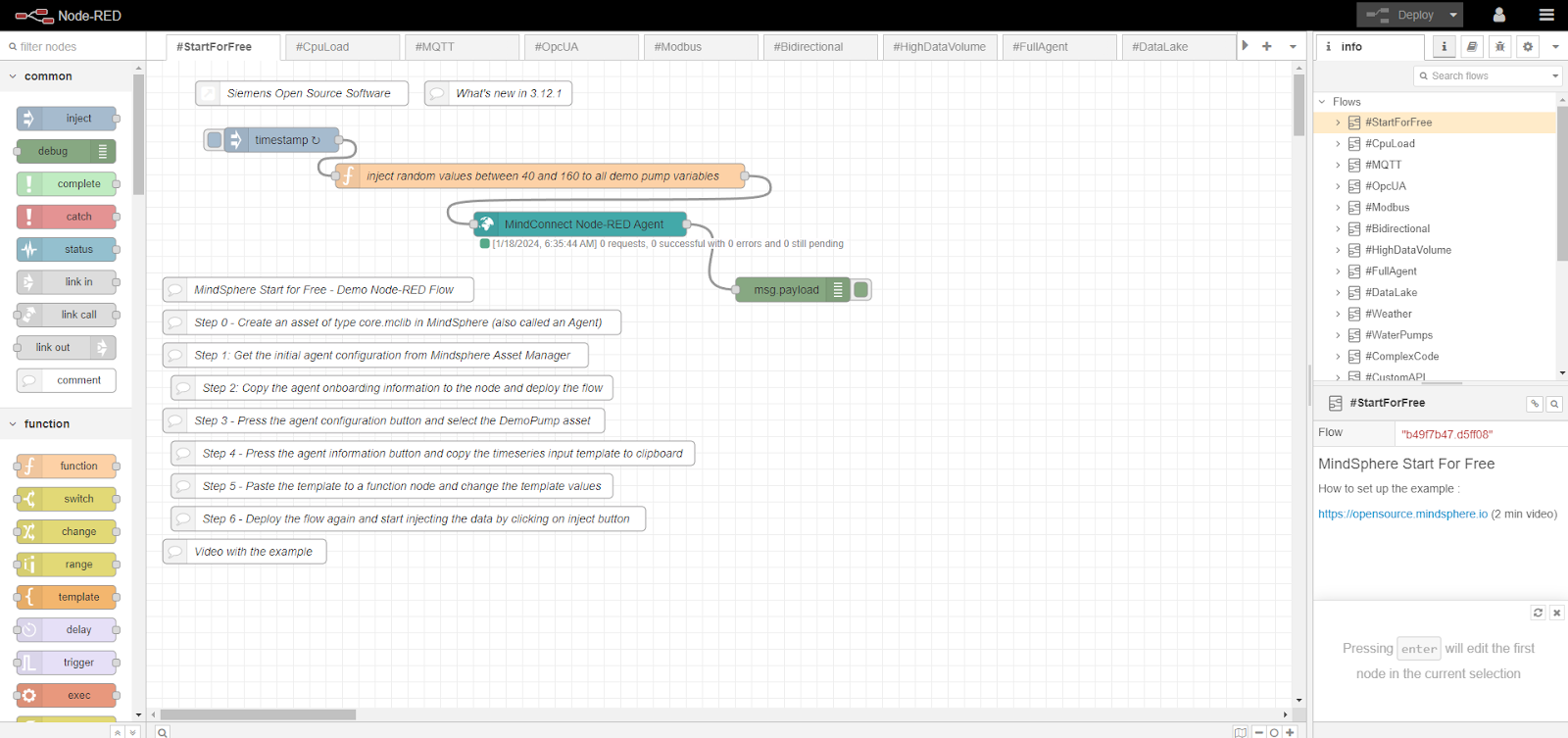Click the palette vertical scrollbar thumb
The image size is (1568, 738).
pos(139,134)
